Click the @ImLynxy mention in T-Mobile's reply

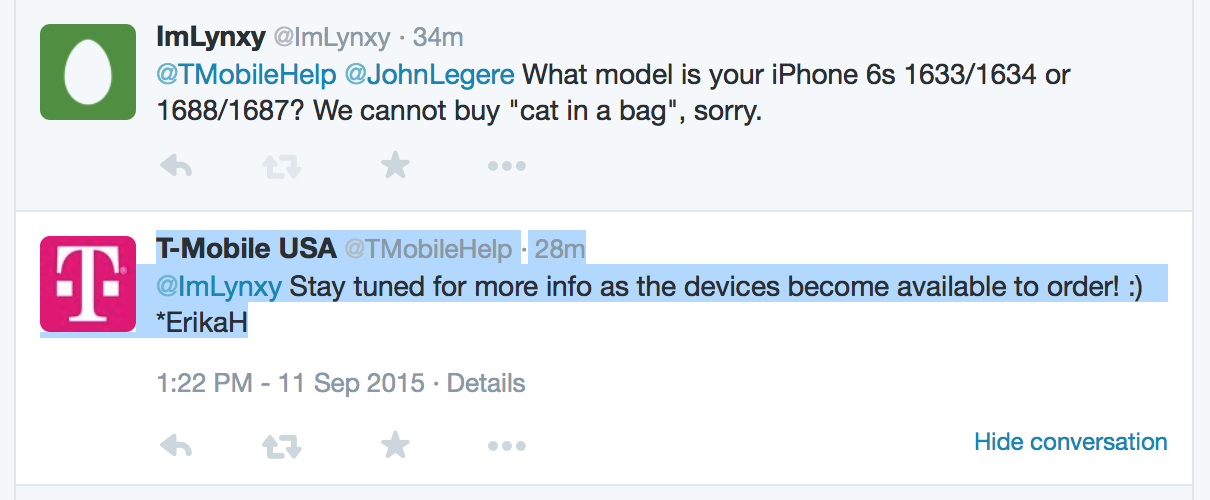[219, 287]
